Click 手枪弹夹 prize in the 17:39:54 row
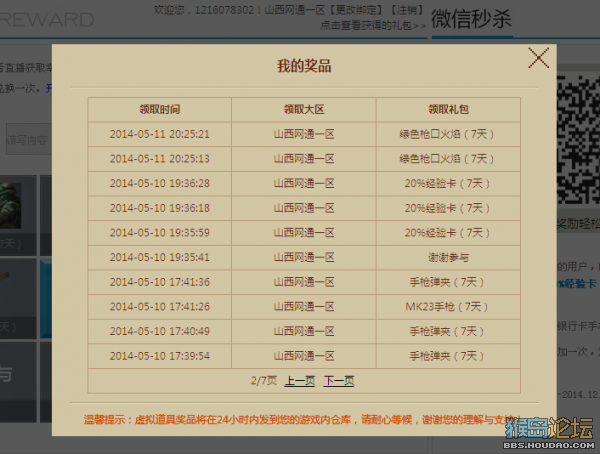Viewport: 600px width, 454px height. (448, 356)
